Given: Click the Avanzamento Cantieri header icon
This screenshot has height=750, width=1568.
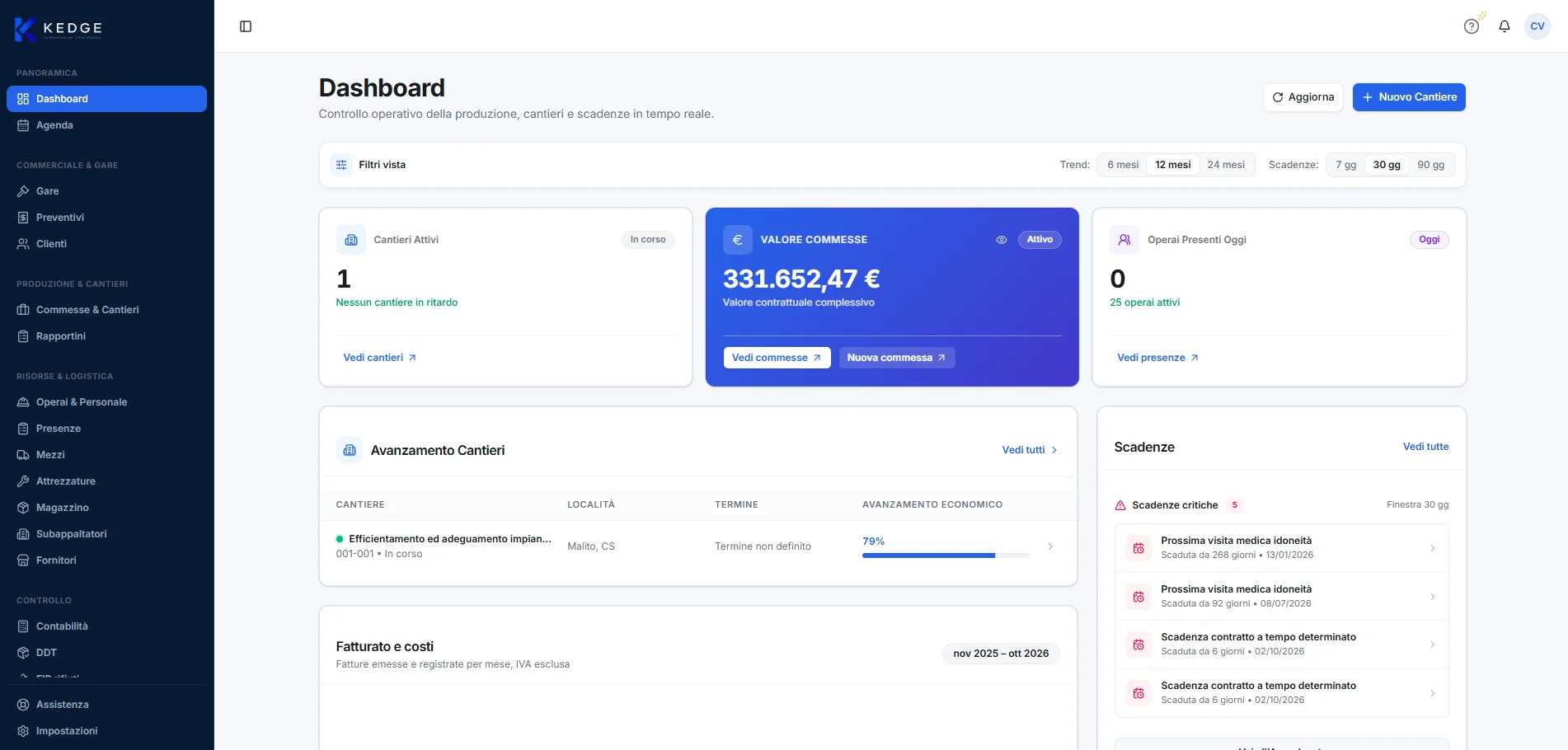Looking at the screenshot, I should click(350, 450).
